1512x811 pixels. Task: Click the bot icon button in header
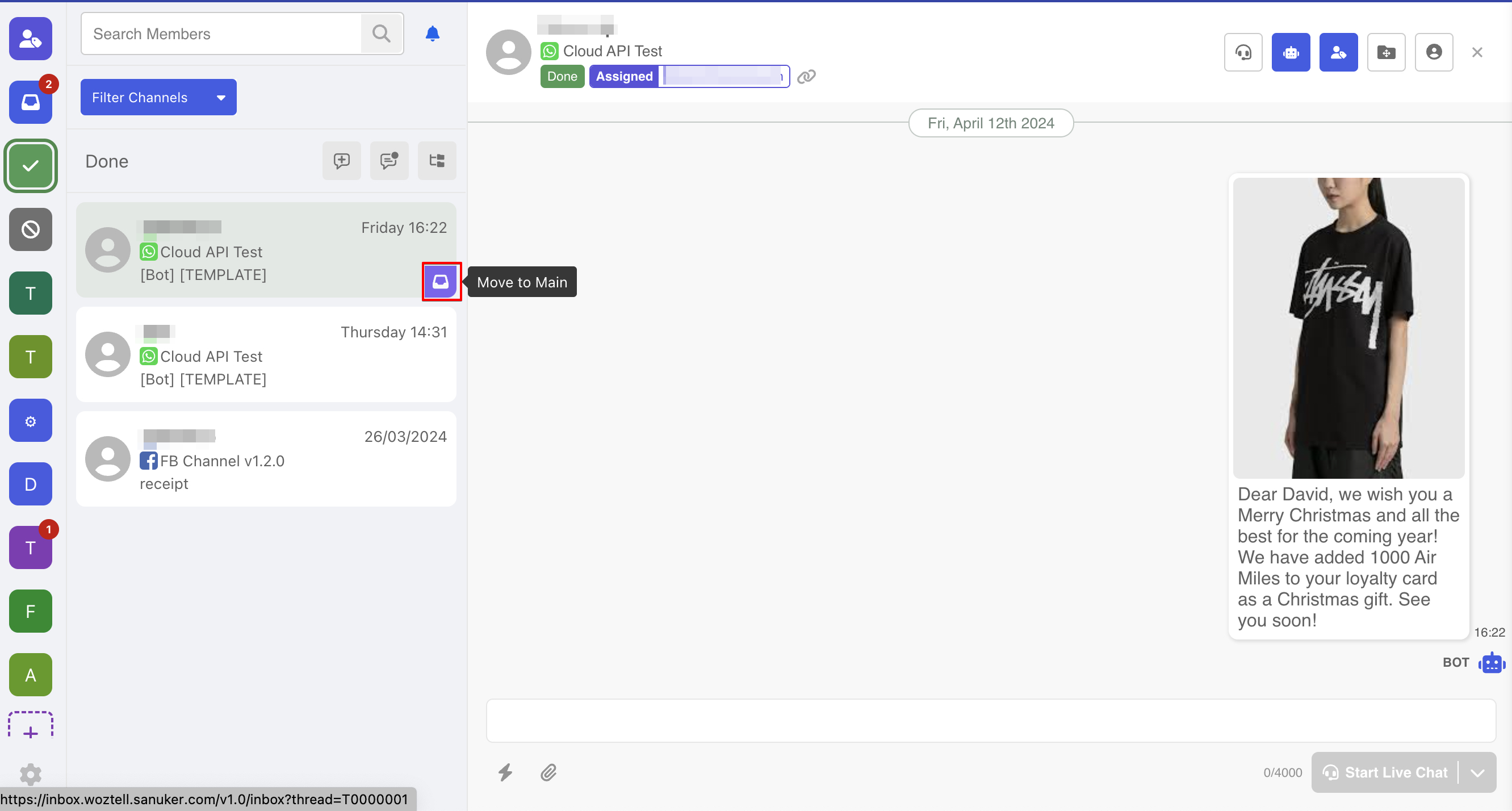point(1290,52)
